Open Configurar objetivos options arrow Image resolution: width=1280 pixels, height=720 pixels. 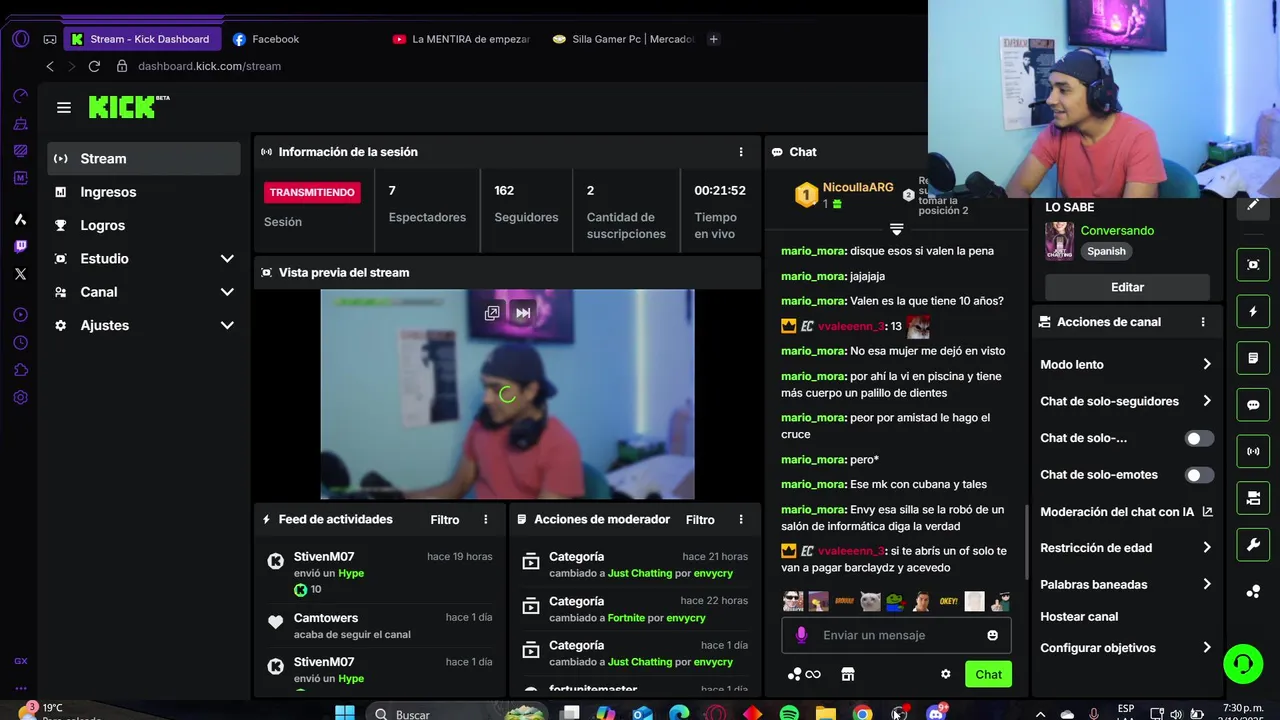click(1207, 648)
